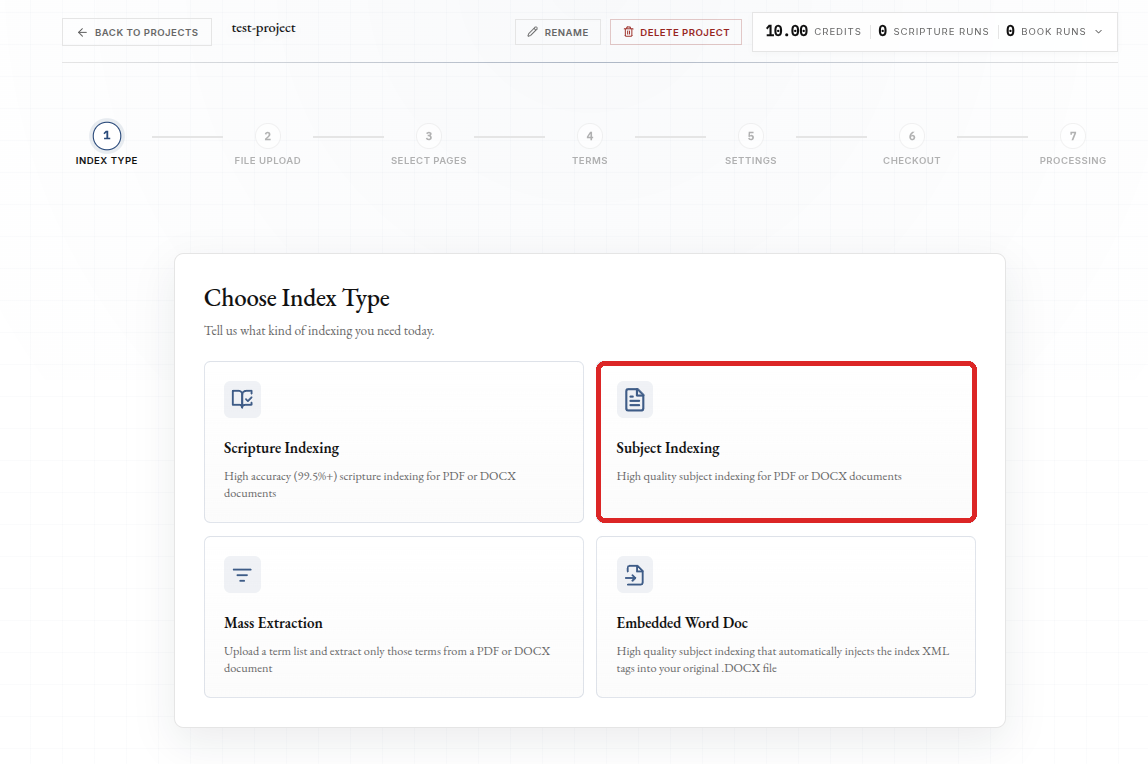The width and height of the screenshot is (1148, 764).
Task: Choose the Scripture Indexing card title
Action: (281, 448)
